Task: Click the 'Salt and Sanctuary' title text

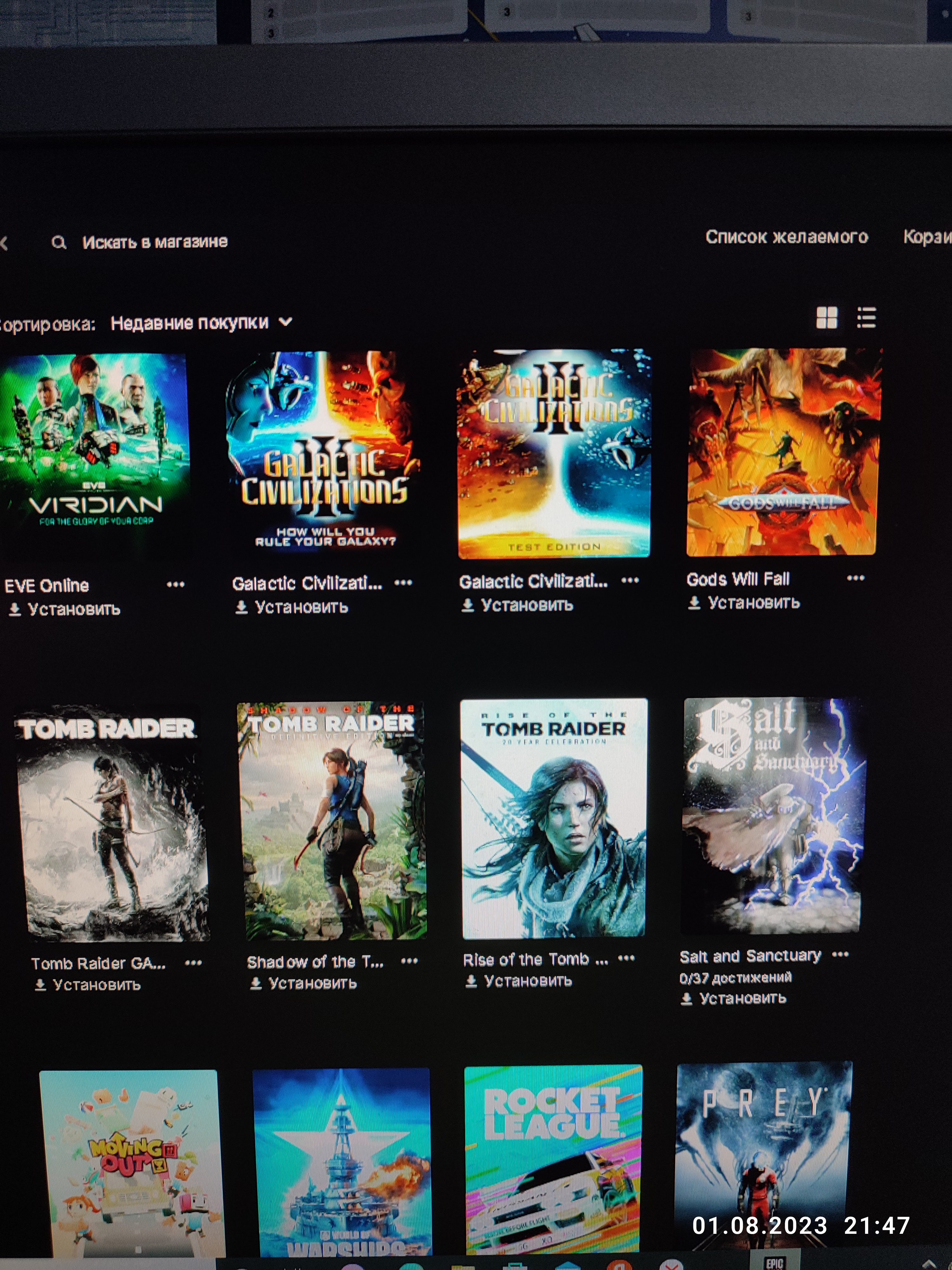Action: pyautogui.click(x=750, y=955)
